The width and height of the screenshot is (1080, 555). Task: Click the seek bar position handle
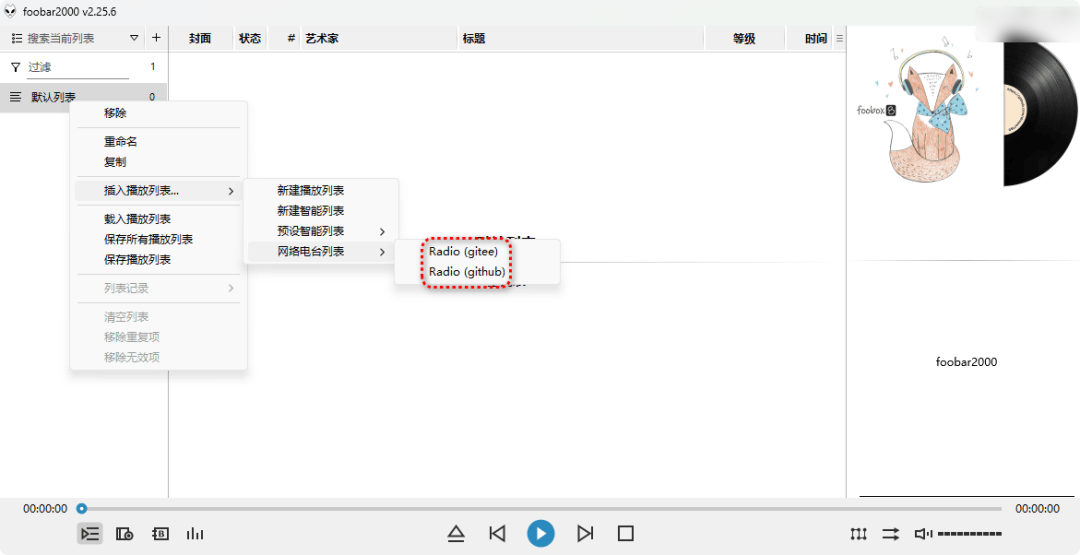82,509
